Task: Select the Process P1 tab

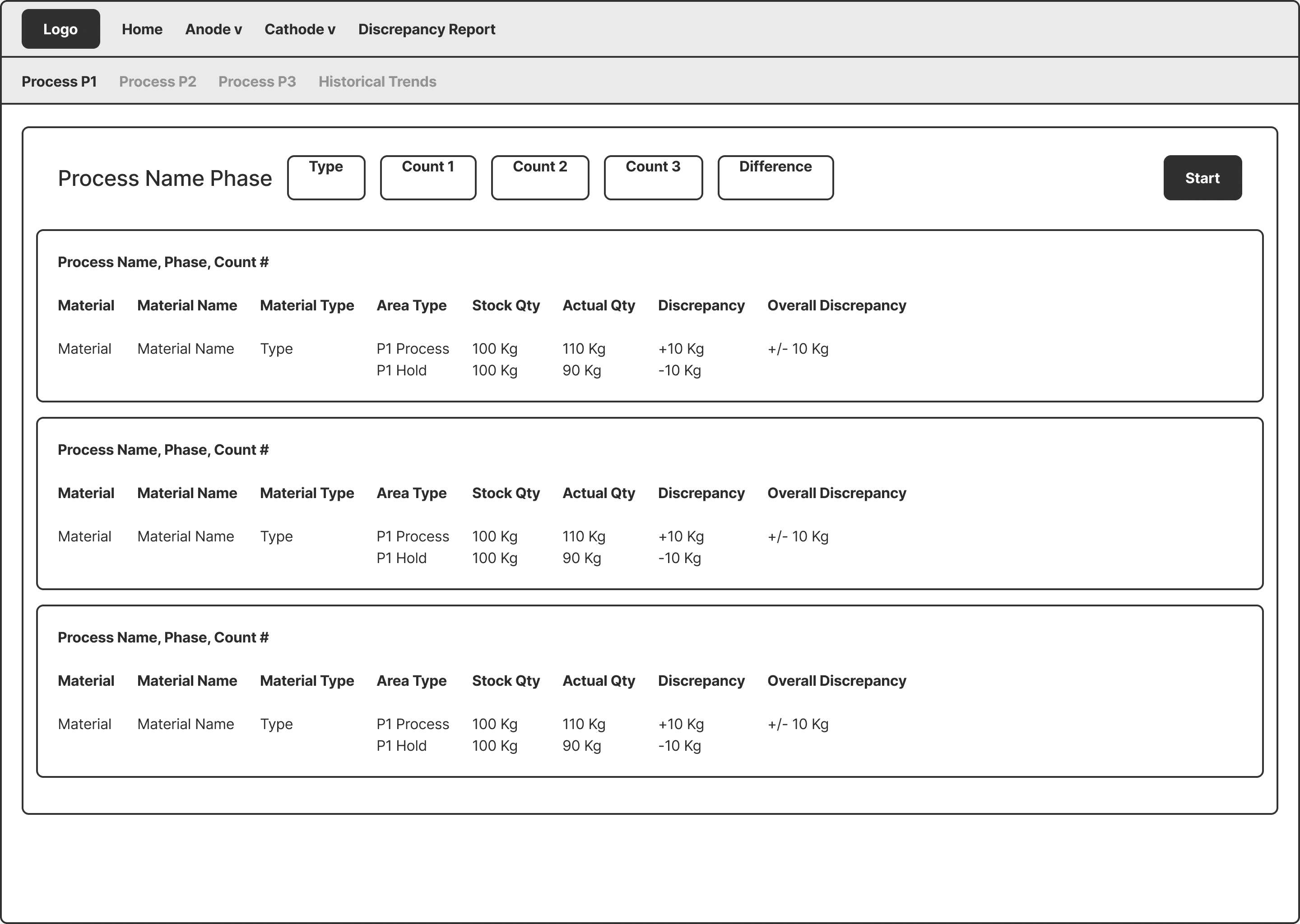Action: [x=59, y=81]
